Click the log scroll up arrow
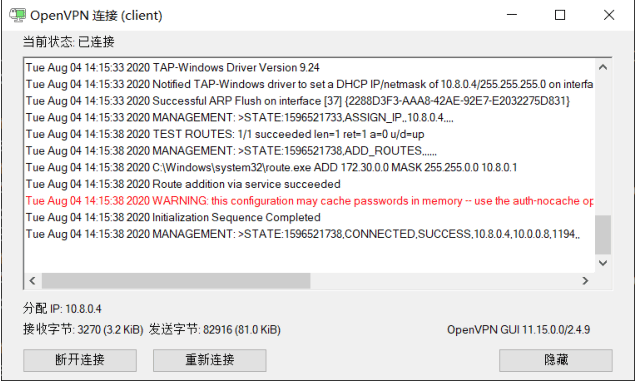The image size is (639, 386). (x=603, y=67)
